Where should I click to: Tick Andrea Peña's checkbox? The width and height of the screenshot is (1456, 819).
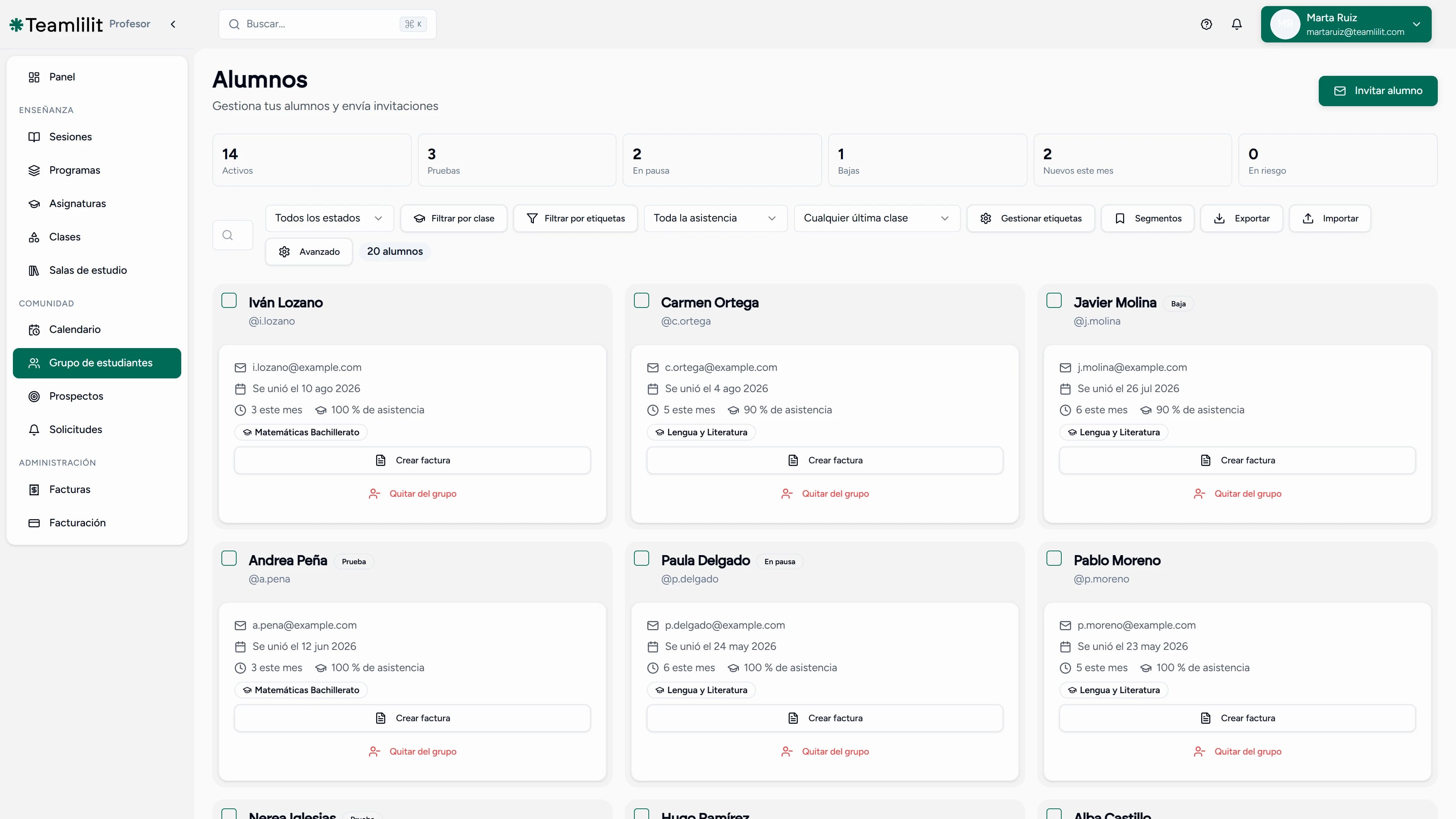229,558
